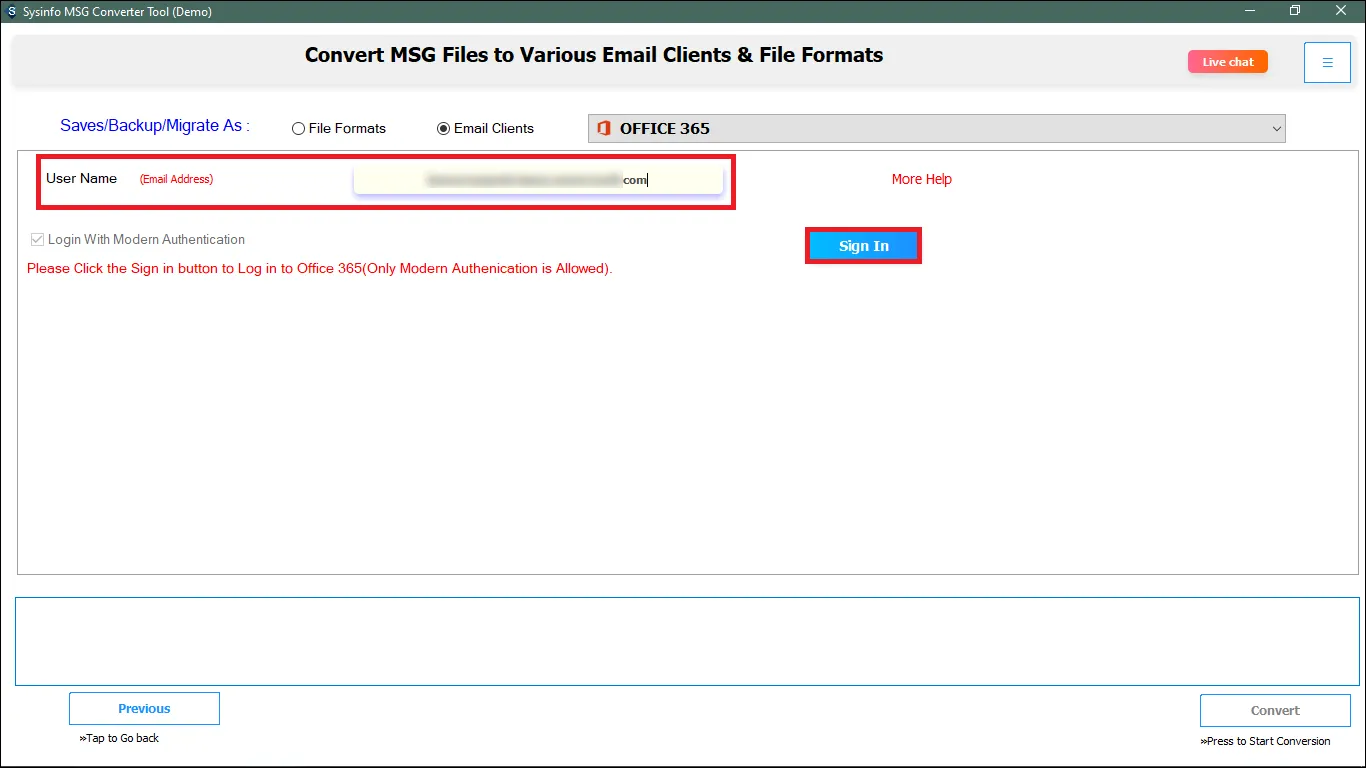Focus the User Name email input field

[x=538, y=180]
